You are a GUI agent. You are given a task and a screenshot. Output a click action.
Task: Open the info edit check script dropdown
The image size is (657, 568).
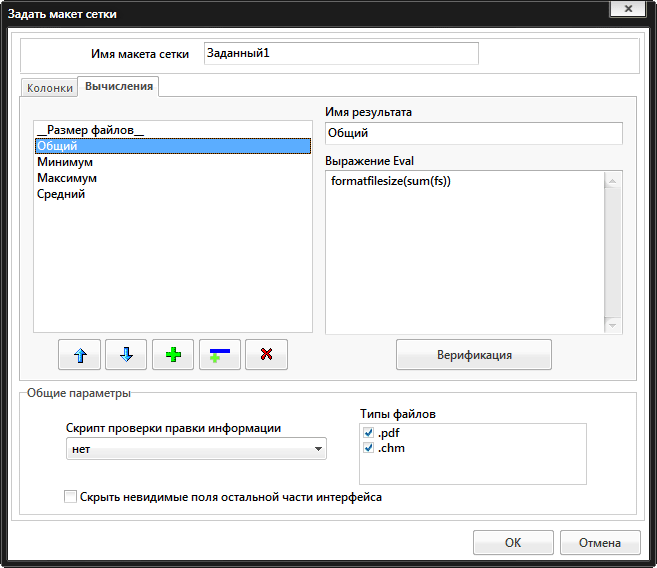(x=196, y=449)
